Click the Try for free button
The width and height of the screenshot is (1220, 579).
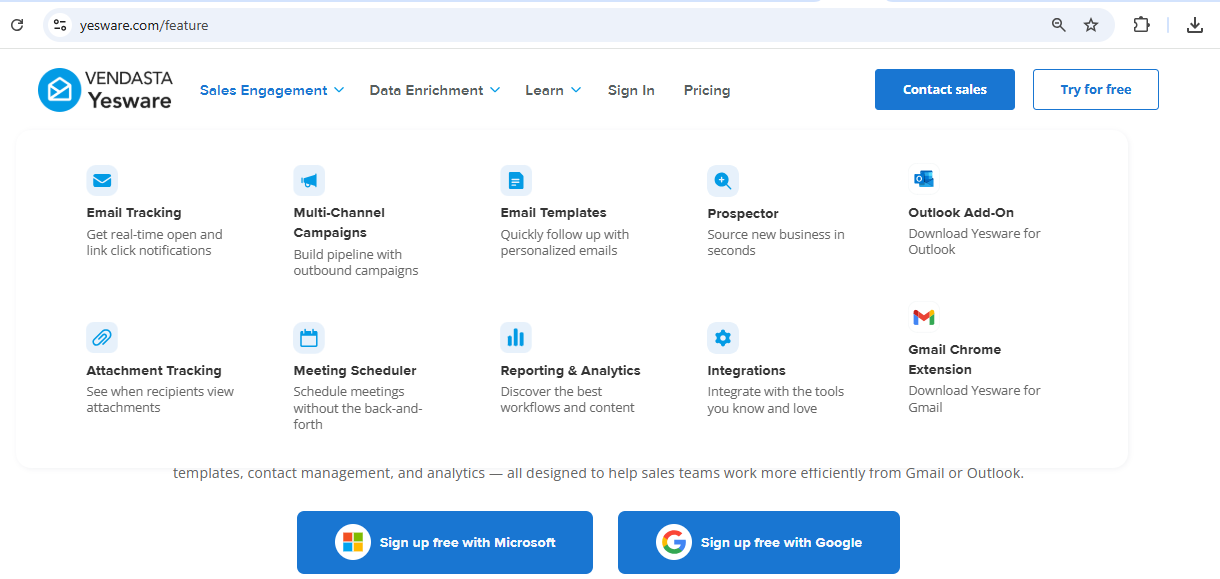pyautogui.click(x=1095, y=89)
